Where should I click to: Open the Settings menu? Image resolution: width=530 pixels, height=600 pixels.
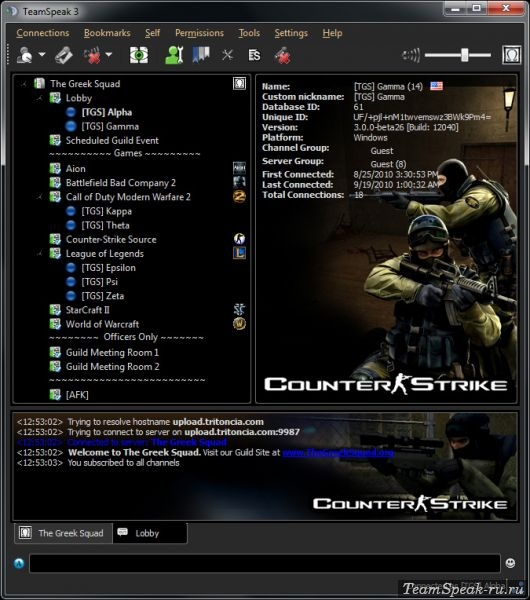coord(291,33)
